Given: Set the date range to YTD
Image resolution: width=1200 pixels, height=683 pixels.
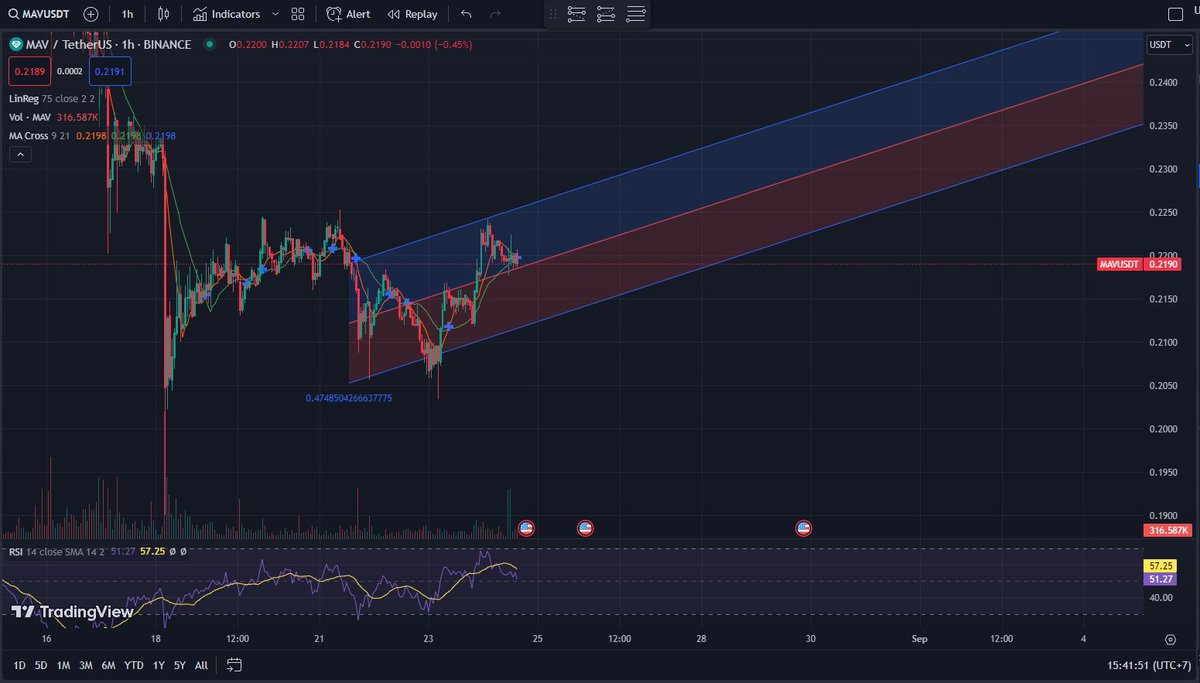Looking at the screenshot, I should click(x=133, y=665).
